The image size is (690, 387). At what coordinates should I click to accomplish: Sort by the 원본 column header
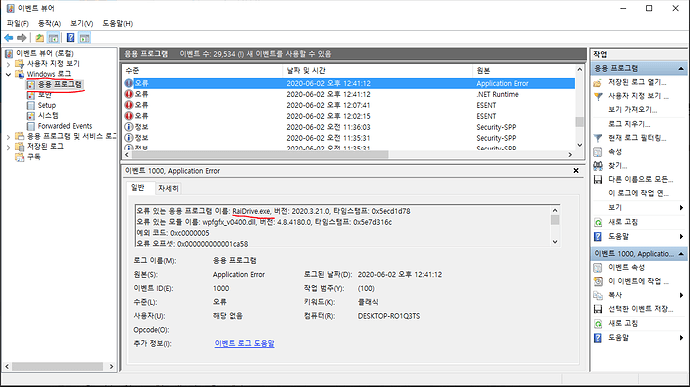523,70
